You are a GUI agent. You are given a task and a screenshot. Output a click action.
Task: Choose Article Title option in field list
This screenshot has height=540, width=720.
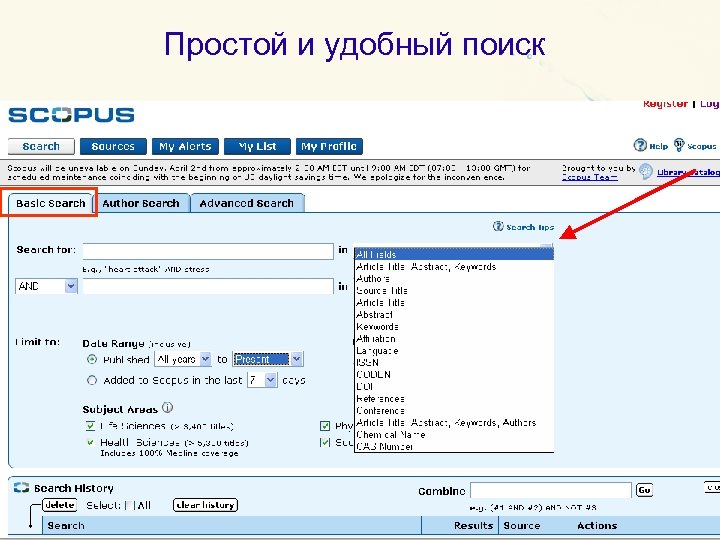point(454,303)
